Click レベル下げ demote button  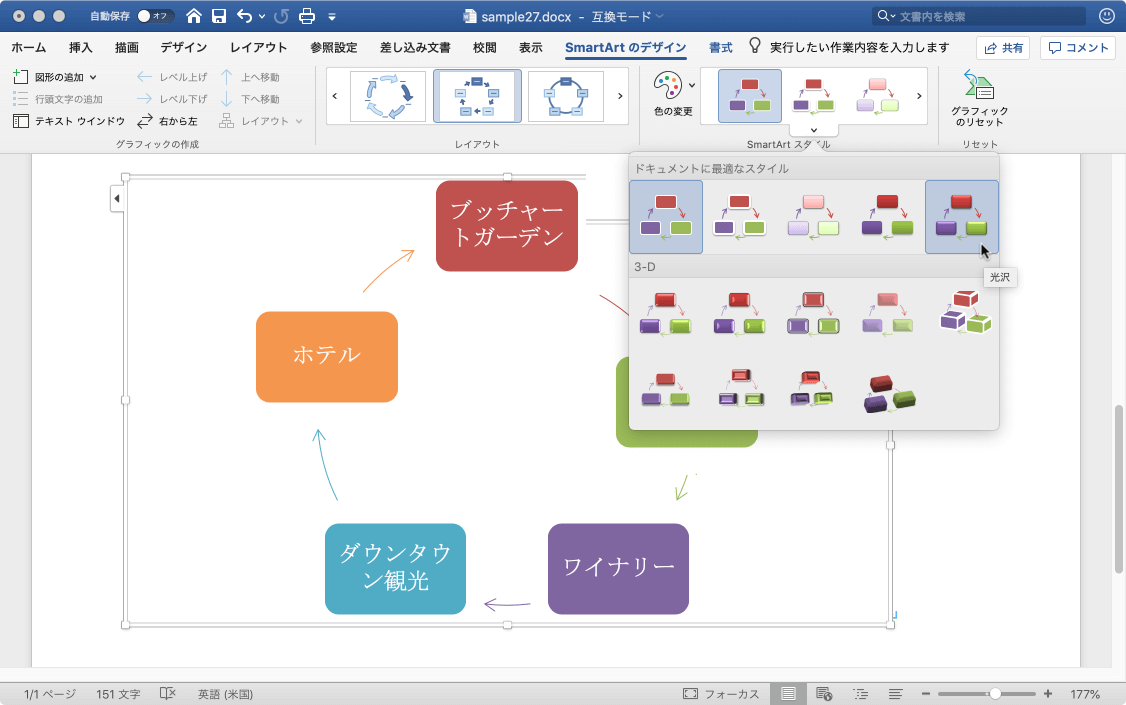(x=172, y=99)
